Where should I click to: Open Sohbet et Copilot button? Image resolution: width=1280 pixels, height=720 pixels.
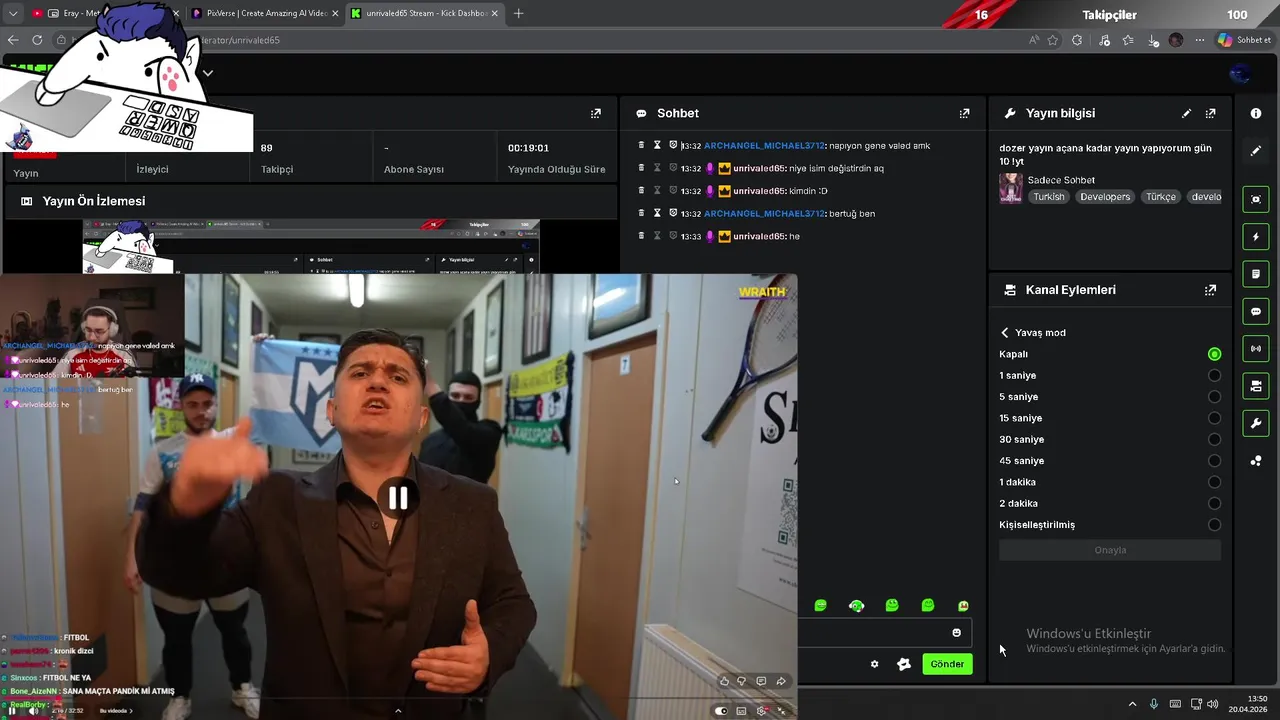(1244, 40)
